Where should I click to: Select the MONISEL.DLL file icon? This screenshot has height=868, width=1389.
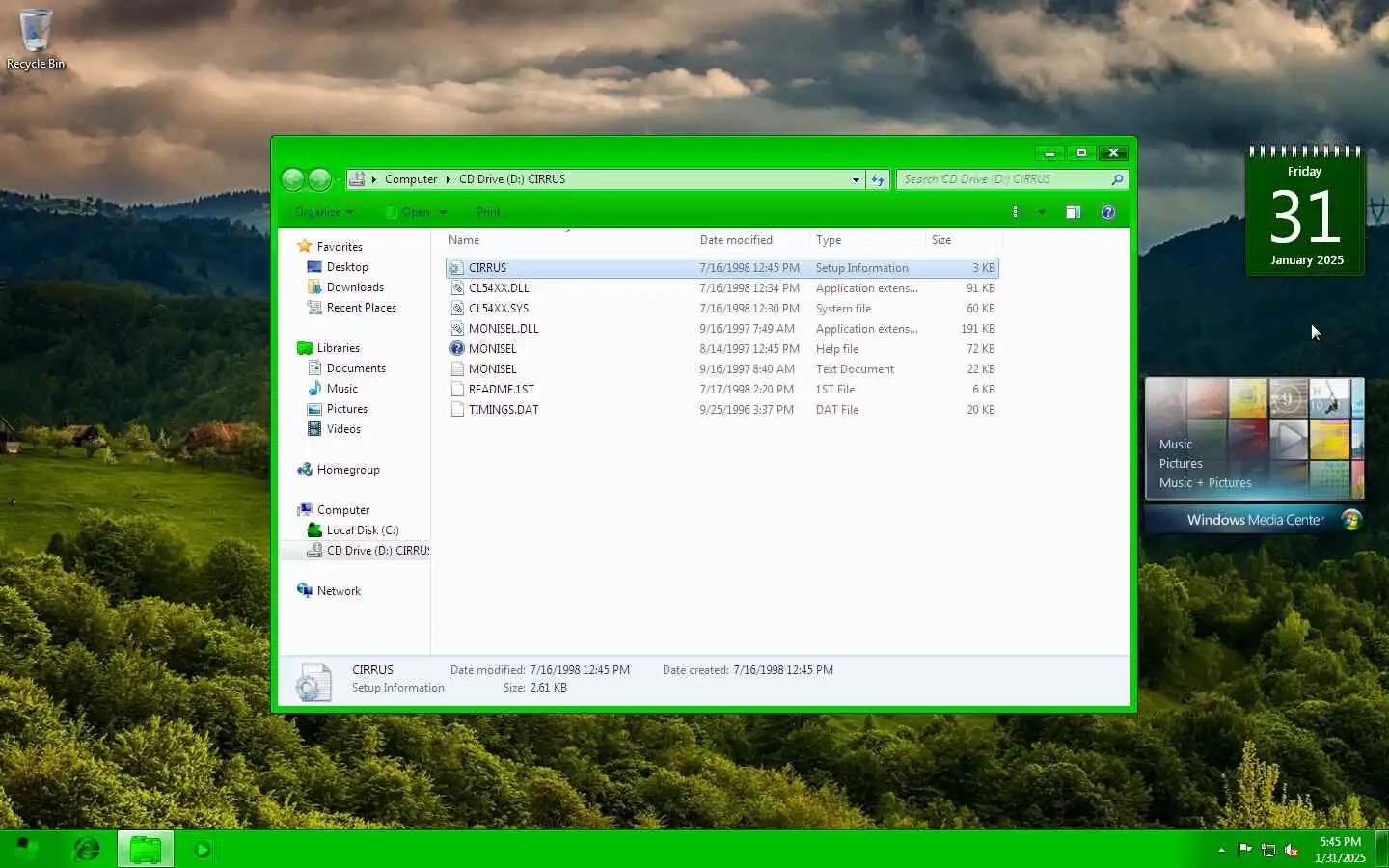click(457, 329)
